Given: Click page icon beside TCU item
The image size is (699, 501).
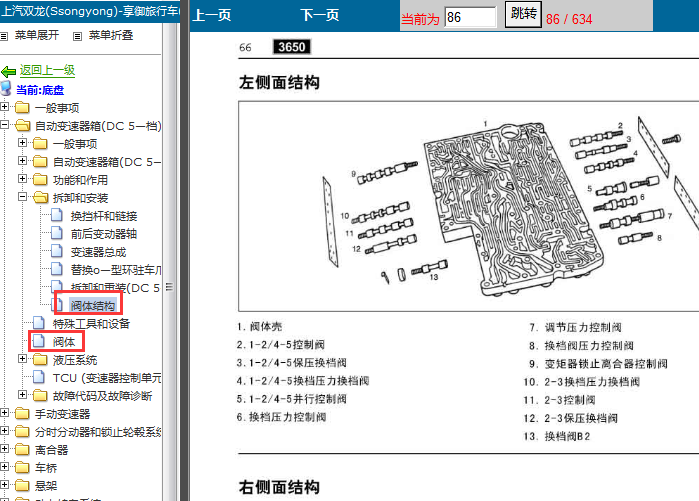Looking at the screenshot, I should pos(39,377).
